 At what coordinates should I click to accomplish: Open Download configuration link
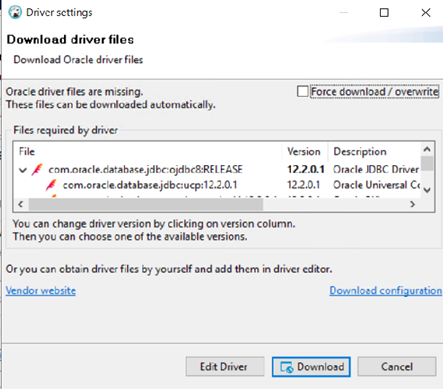click(386, 290)
